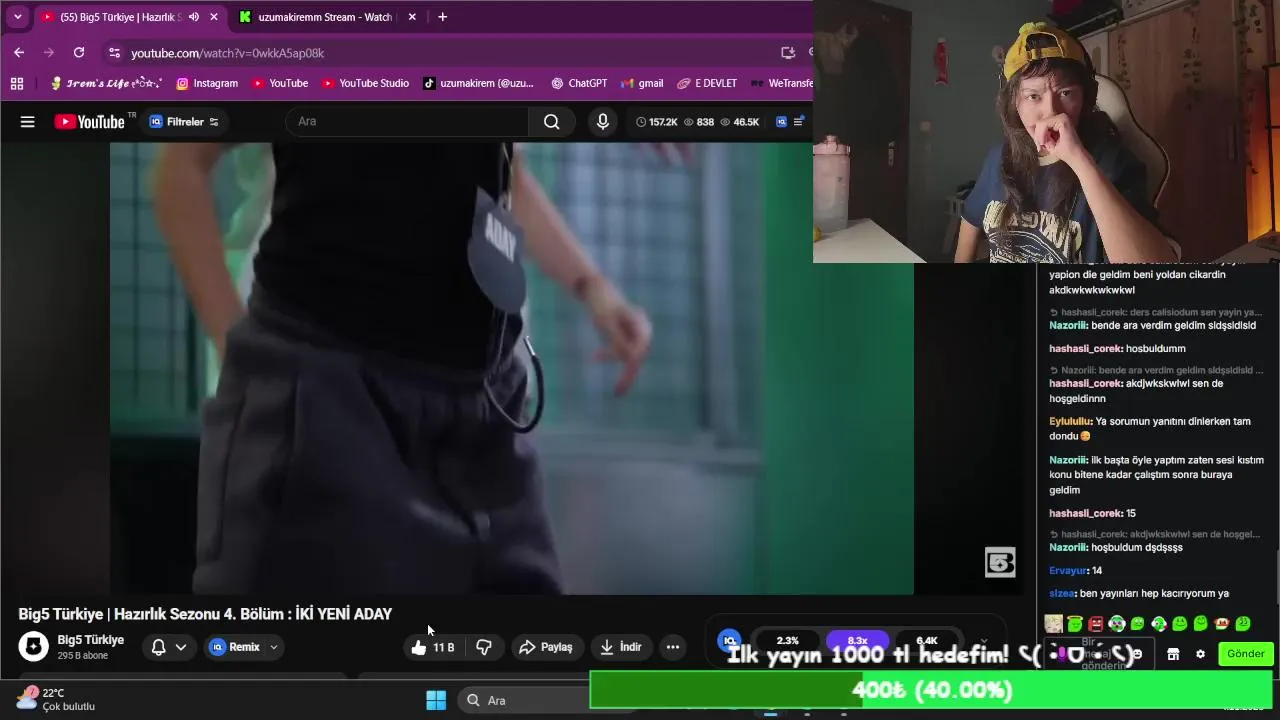Open the vidIQ stats menu icon in header
The width and height of the screenshot is (1280, 720).
pos(798,122)
